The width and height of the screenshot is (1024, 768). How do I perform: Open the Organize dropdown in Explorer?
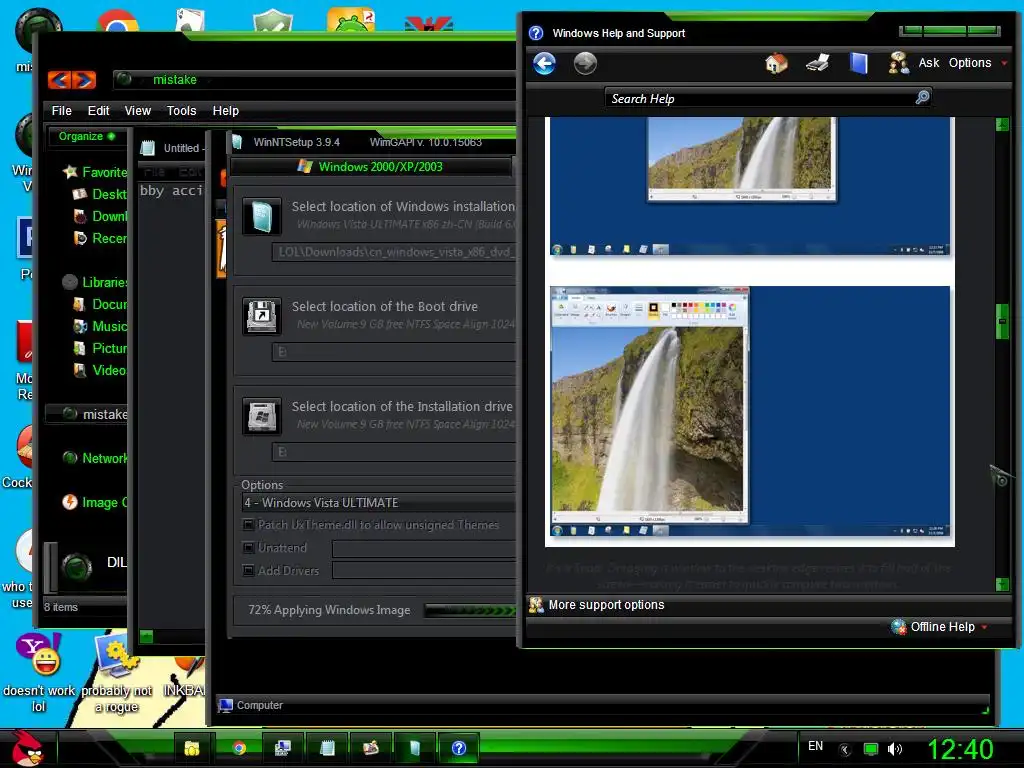[x=87, y=136]
